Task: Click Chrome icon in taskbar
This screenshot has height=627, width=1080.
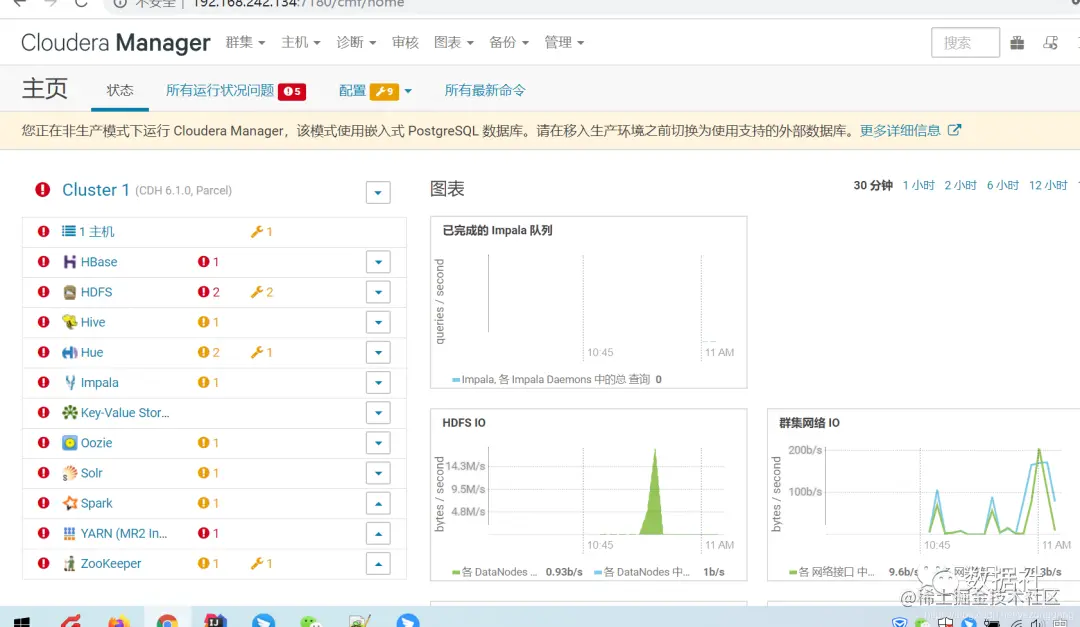Action: [167, 620]
